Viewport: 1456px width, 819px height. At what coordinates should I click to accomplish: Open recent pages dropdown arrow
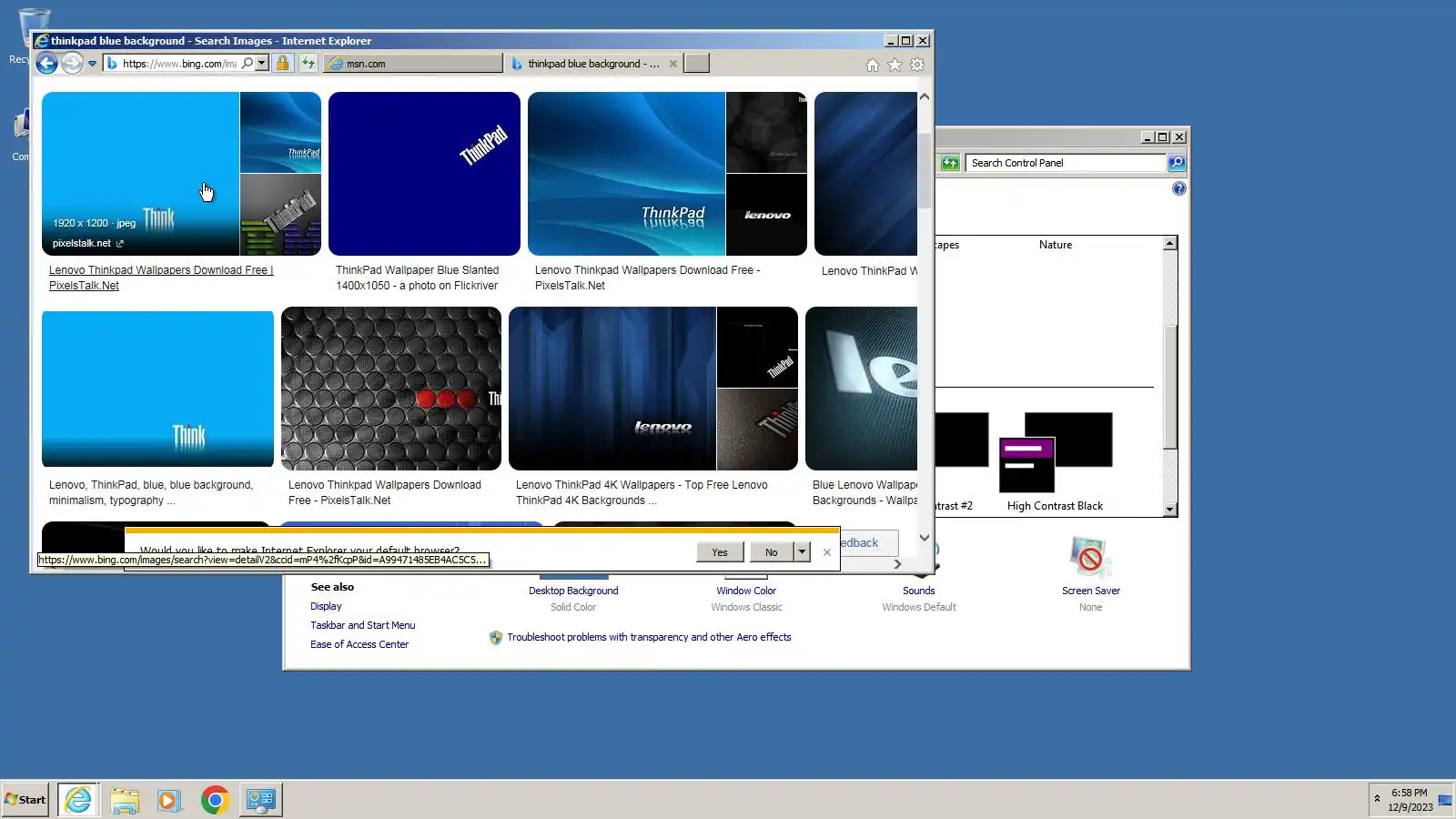click(x=92, y=64)
